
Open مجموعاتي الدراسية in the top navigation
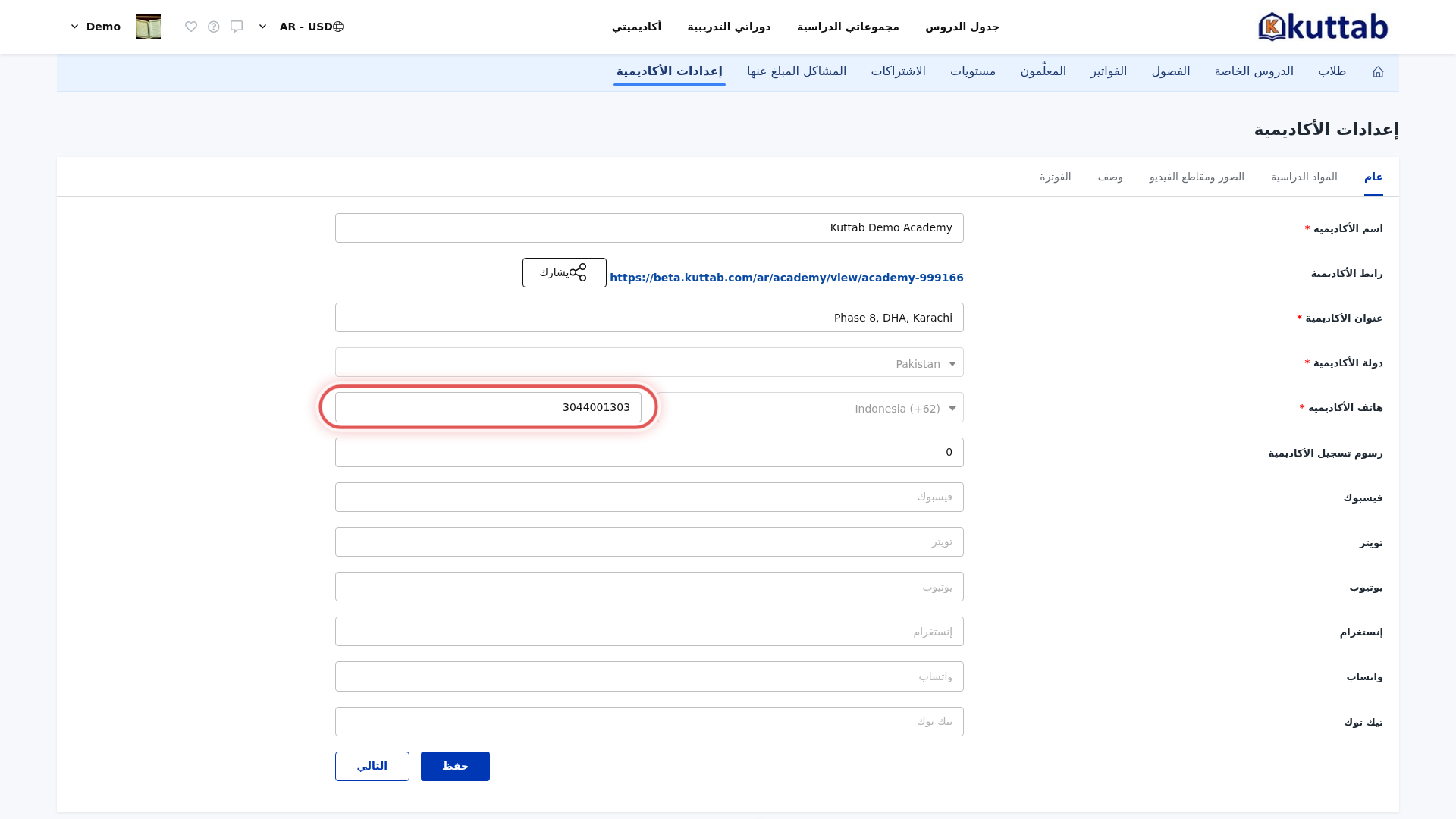click(848, 27)
